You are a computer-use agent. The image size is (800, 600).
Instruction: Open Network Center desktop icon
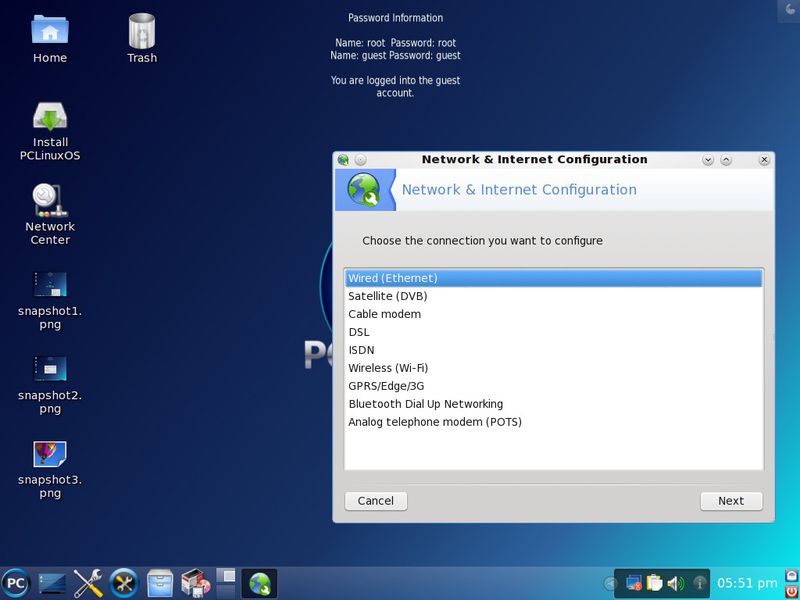tap(50, 214)
